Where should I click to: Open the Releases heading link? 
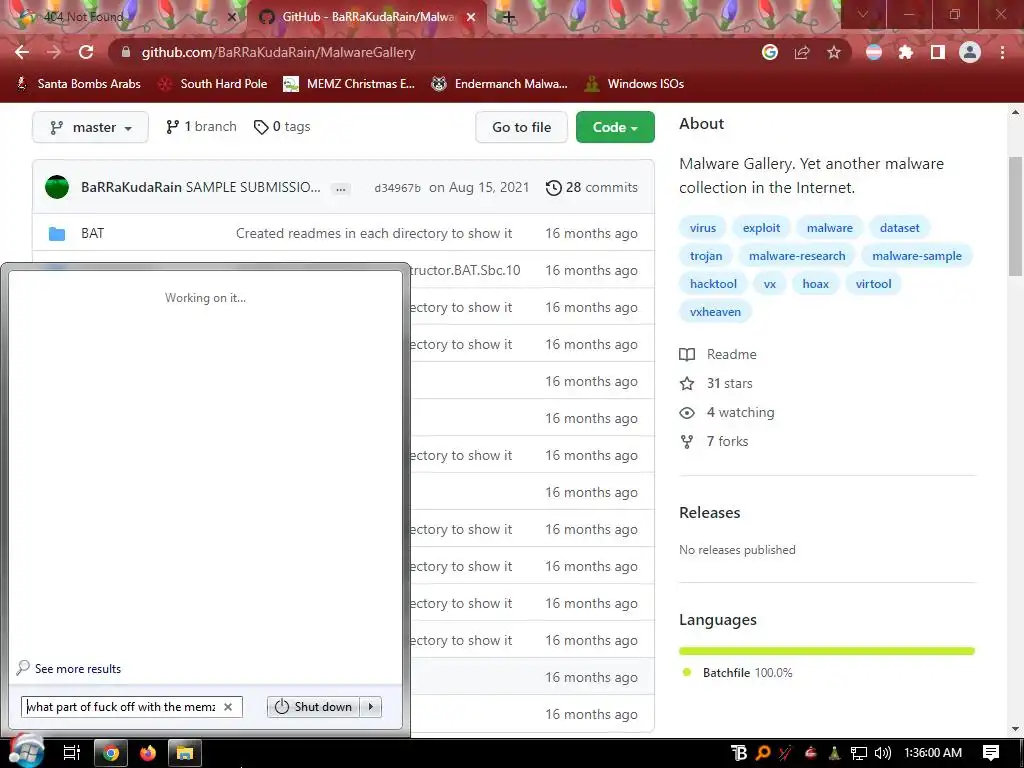pyautogui.click(x=709, y=513)
